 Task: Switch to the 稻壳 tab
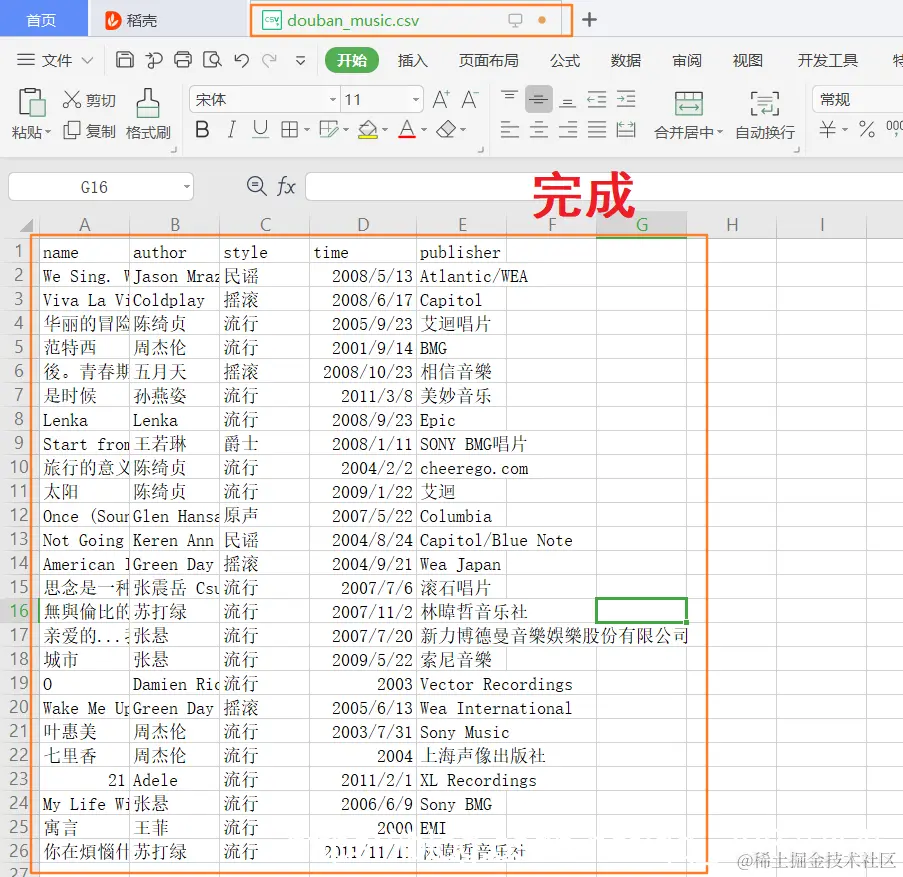(x=131, y=20)
